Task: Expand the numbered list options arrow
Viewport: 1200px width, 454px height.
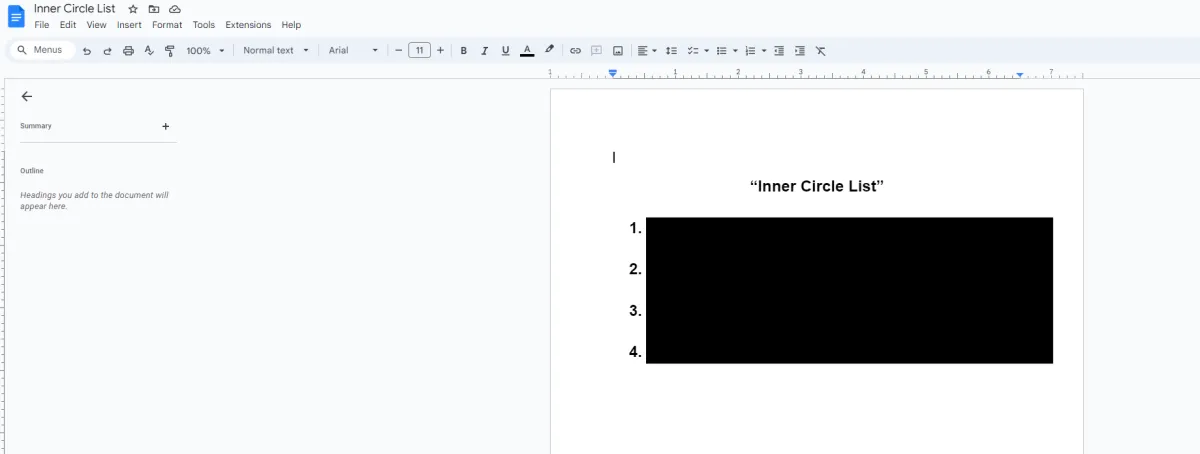Action: [x=764, y=50]
